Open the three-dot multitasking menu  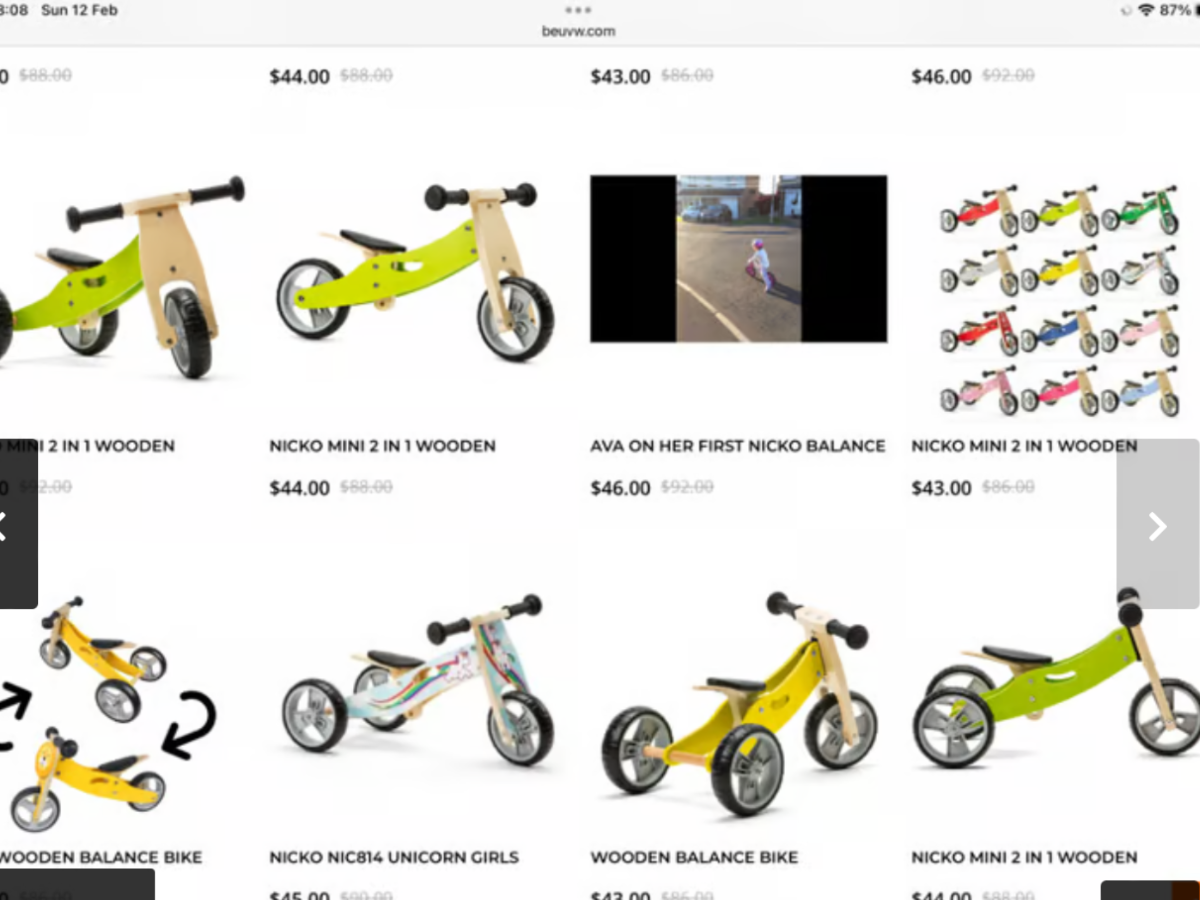(x=578, y=10)
